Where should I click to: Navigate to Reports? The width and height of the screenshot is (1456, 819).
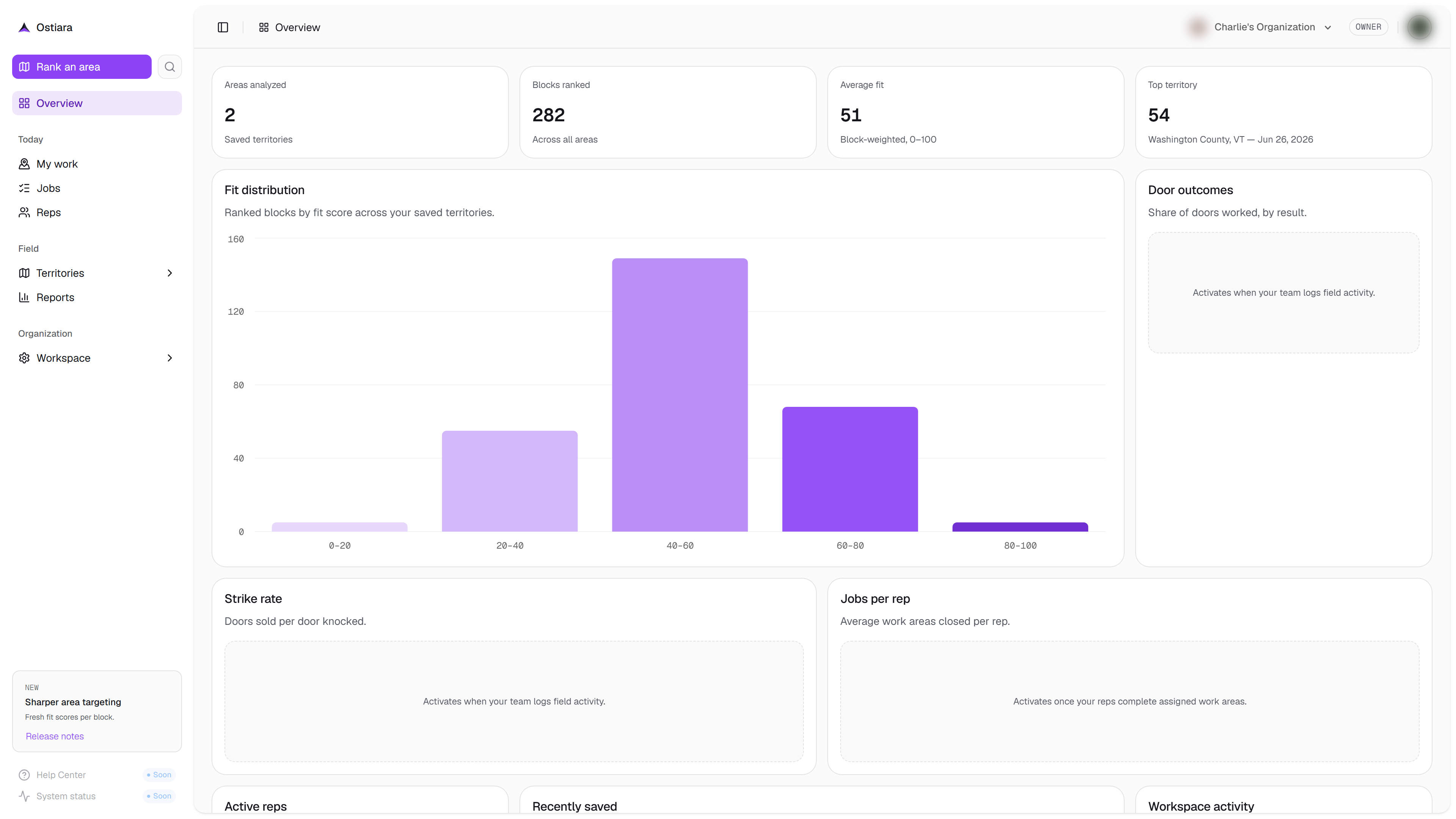click(97, 297)
